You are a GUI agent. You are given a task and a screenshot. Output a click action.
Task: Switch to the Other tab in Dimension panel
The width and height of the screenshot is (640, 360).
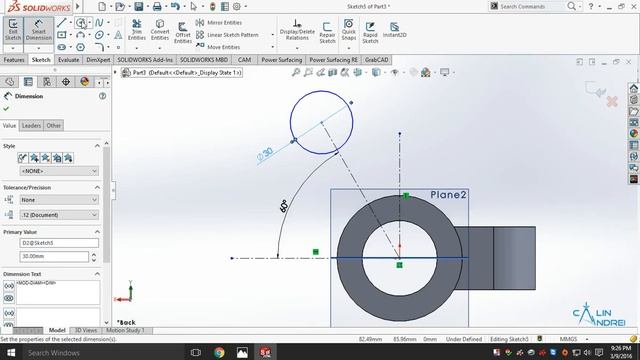click(53, 126)
